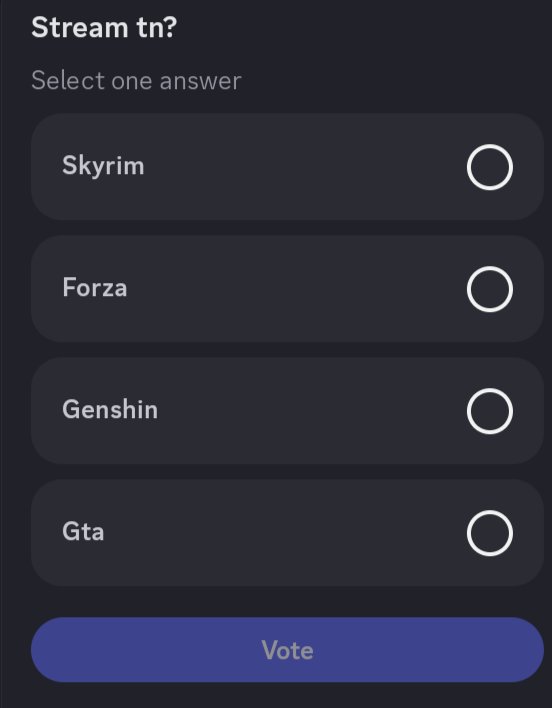Click the 'Select one answer' hint text

(x=136, y=81)
